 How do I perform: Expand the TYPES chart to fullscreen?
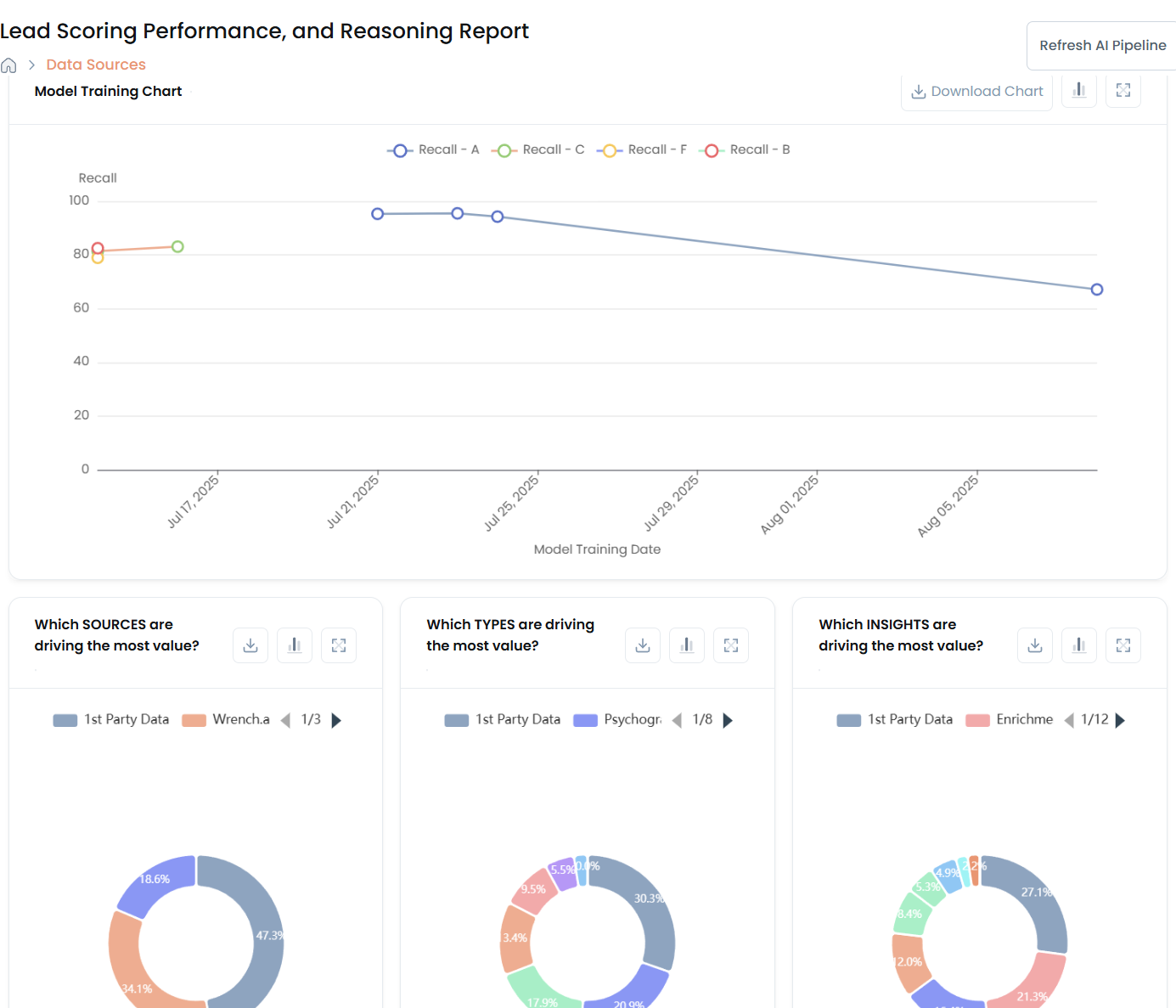click(731, 645)
